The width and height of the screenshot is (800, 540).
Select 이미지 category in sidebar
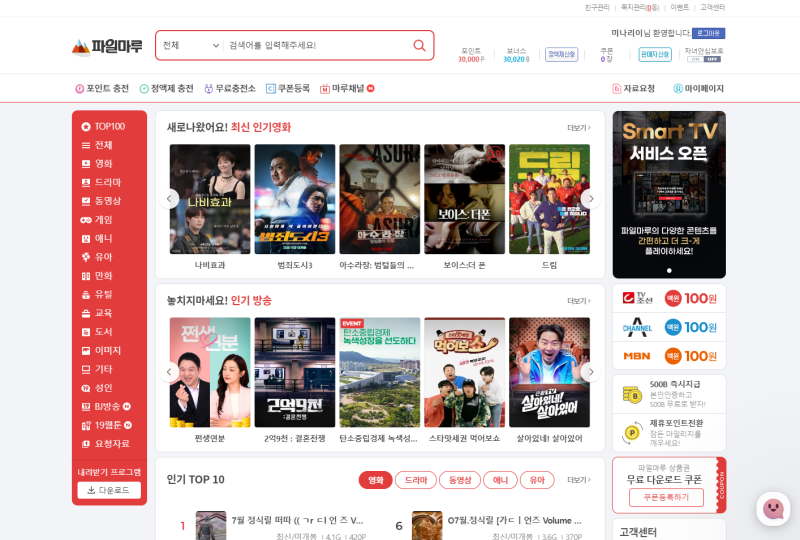click(102, 350)
